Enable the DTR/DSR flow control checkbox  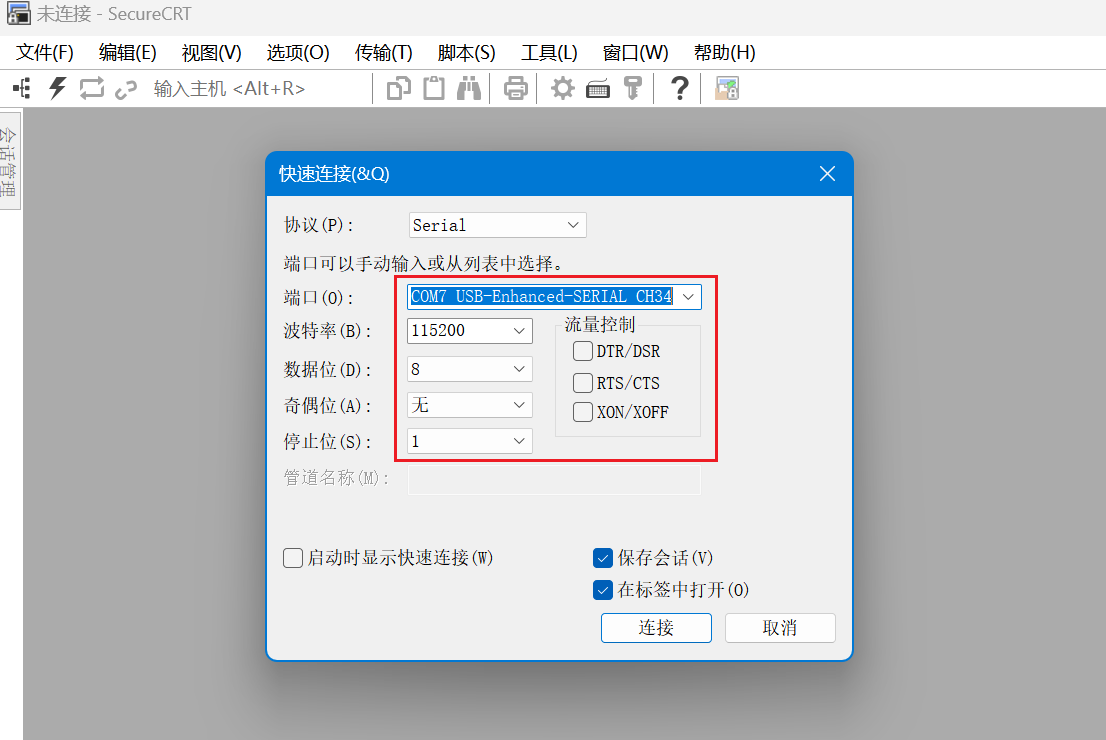click(x=583, y=351)
